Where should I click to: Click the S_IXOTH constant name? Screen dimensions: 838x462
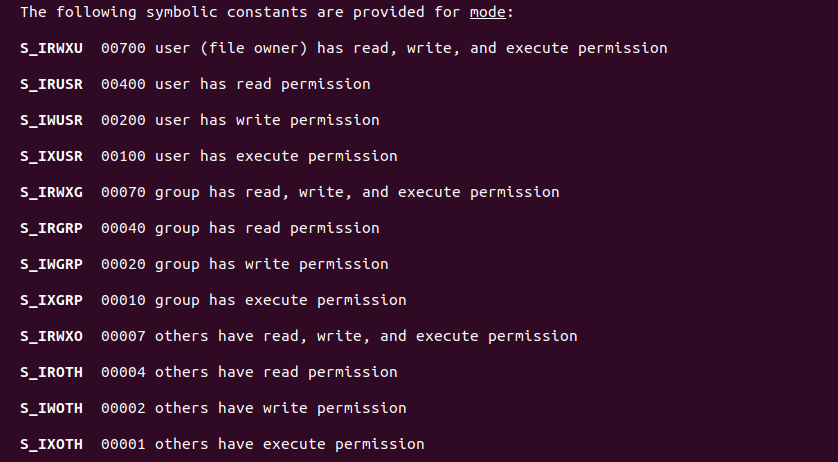tap(52, 444)
